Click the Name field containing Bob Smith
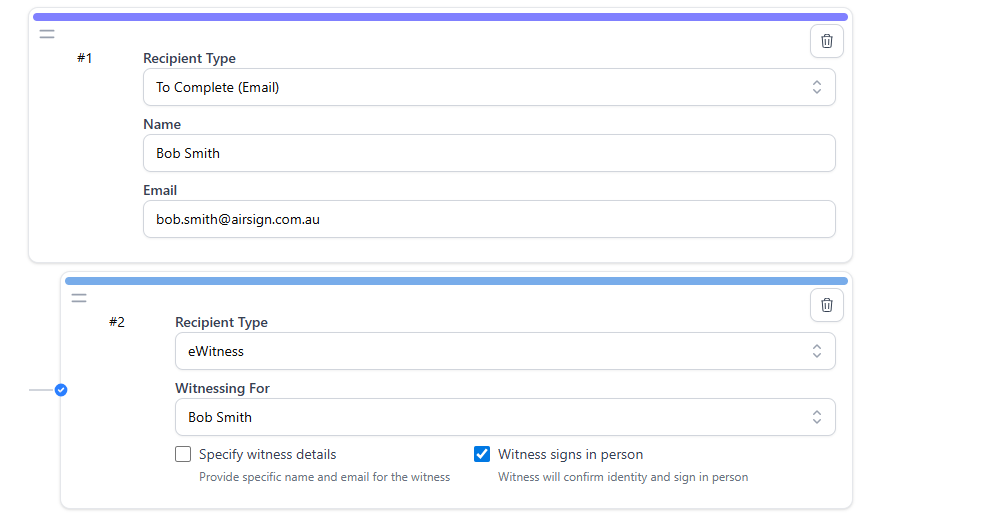The height and width of the screenshot is (520, 993). click(x=489, y=153)
